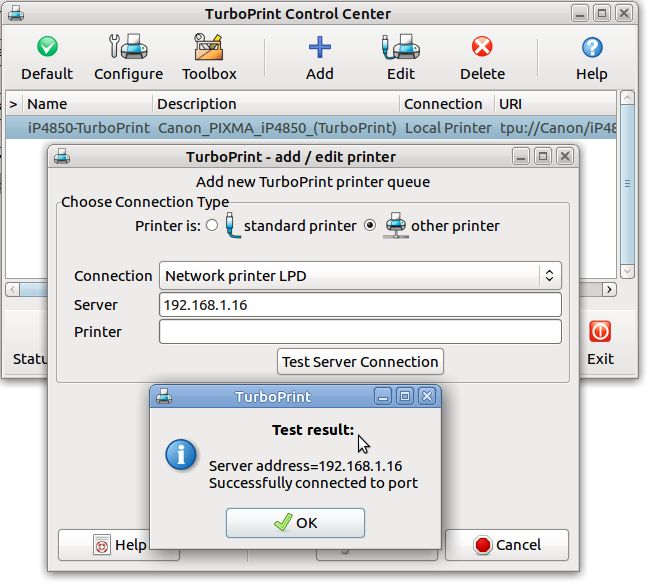Image resolution: width=650 pixels, height=584 pixels.
Task: Sort by the Connection column header
Action: coord(447,104)
